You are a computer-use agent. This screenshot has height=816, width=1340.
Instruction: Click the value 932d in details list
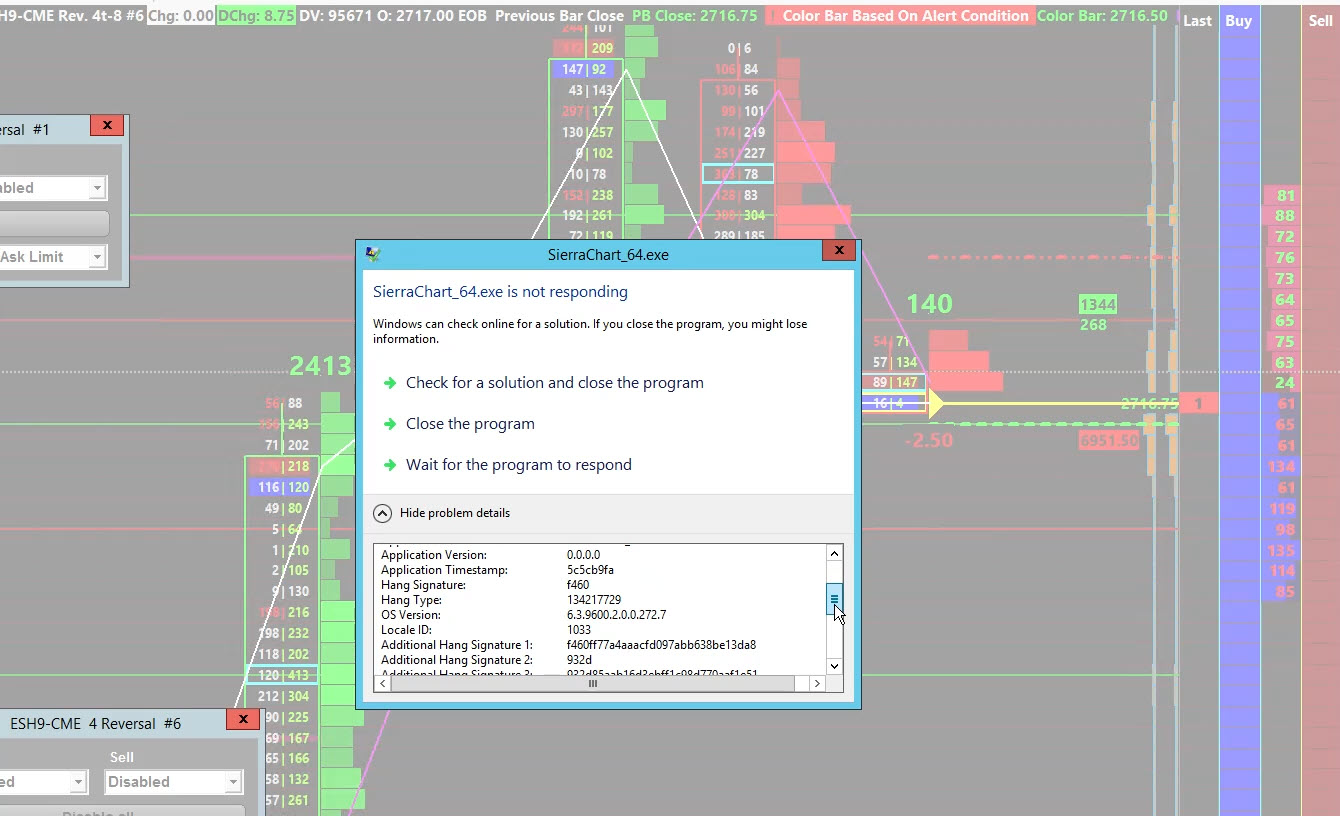click(x=579, y=660)
